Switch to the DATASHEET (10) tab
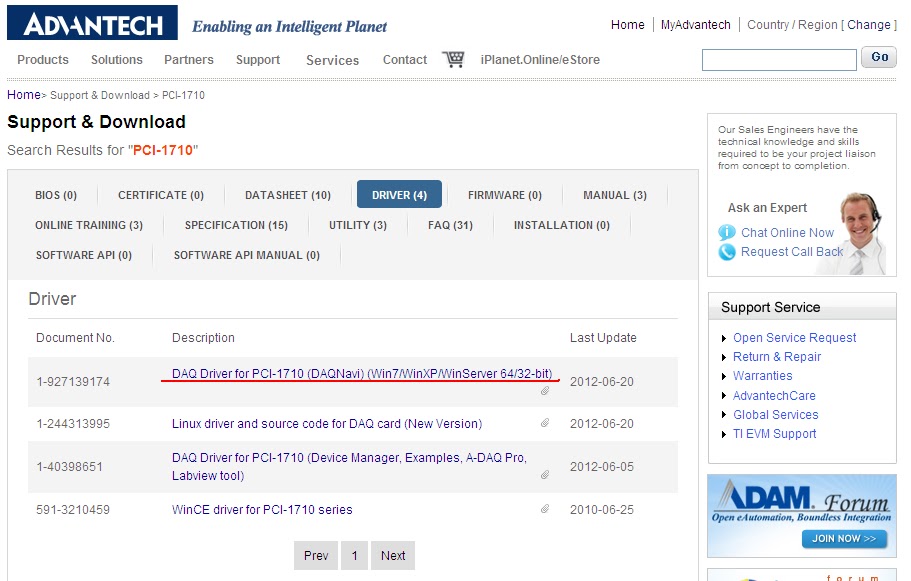911x581 pixels. click(287, 194)
